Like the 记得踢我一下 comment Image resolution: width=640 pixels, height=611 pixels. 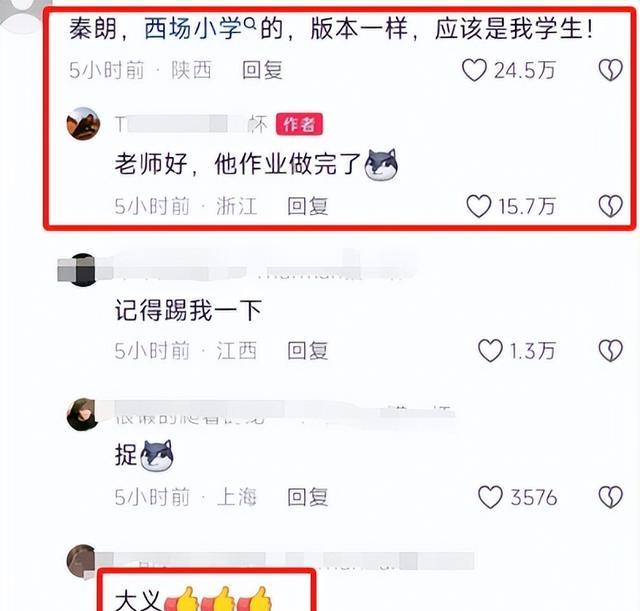pyautogui.click(x=490, y=350)
